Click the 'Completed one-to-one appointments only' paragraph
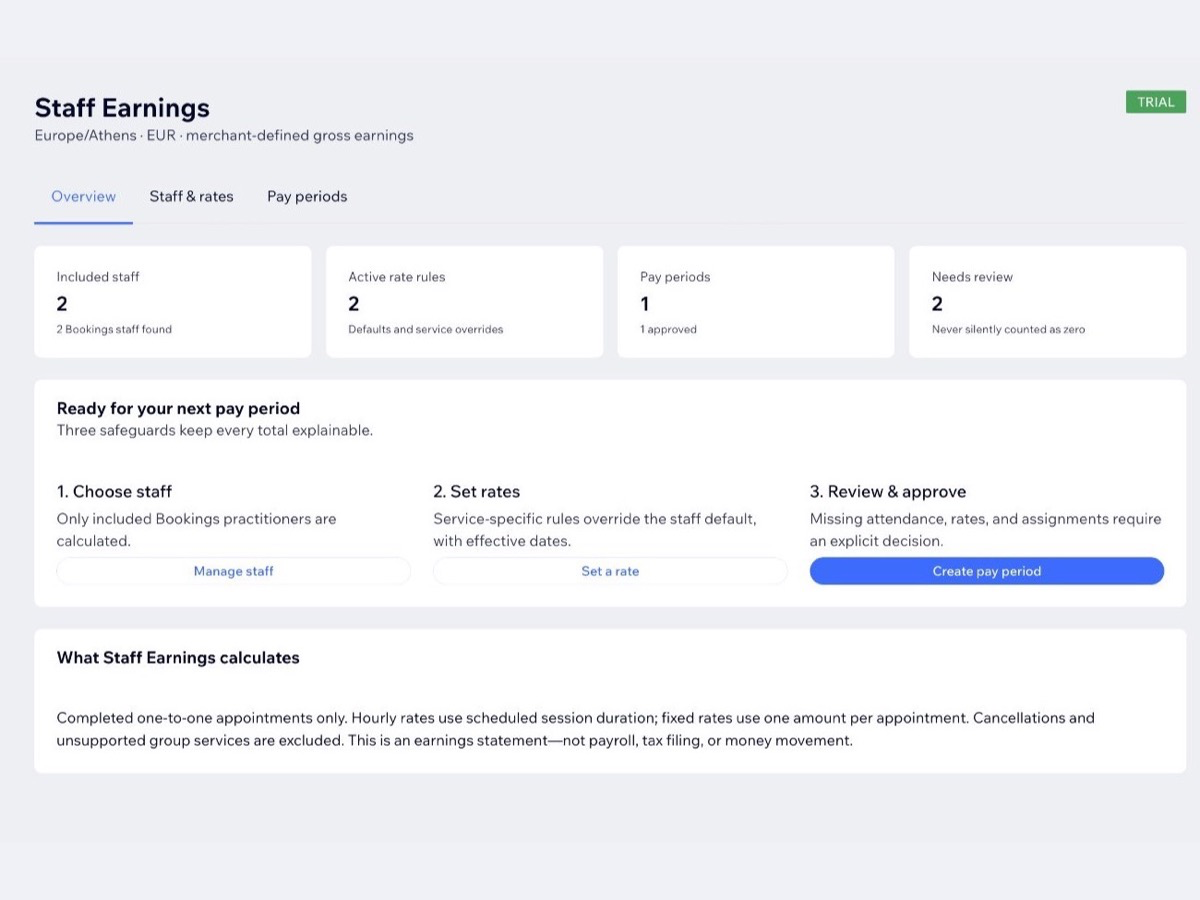 pos(576,730)
